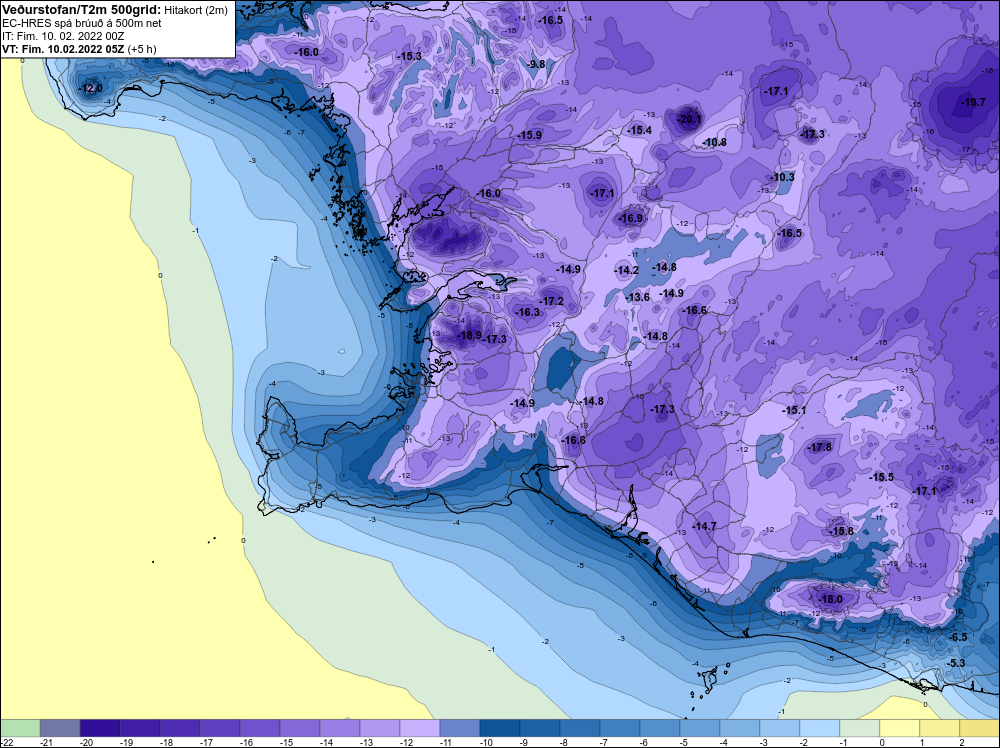Screen dimensions: 1000x748
Task: Pick legend swatch between -7 and -6
Action: [619, 728]
